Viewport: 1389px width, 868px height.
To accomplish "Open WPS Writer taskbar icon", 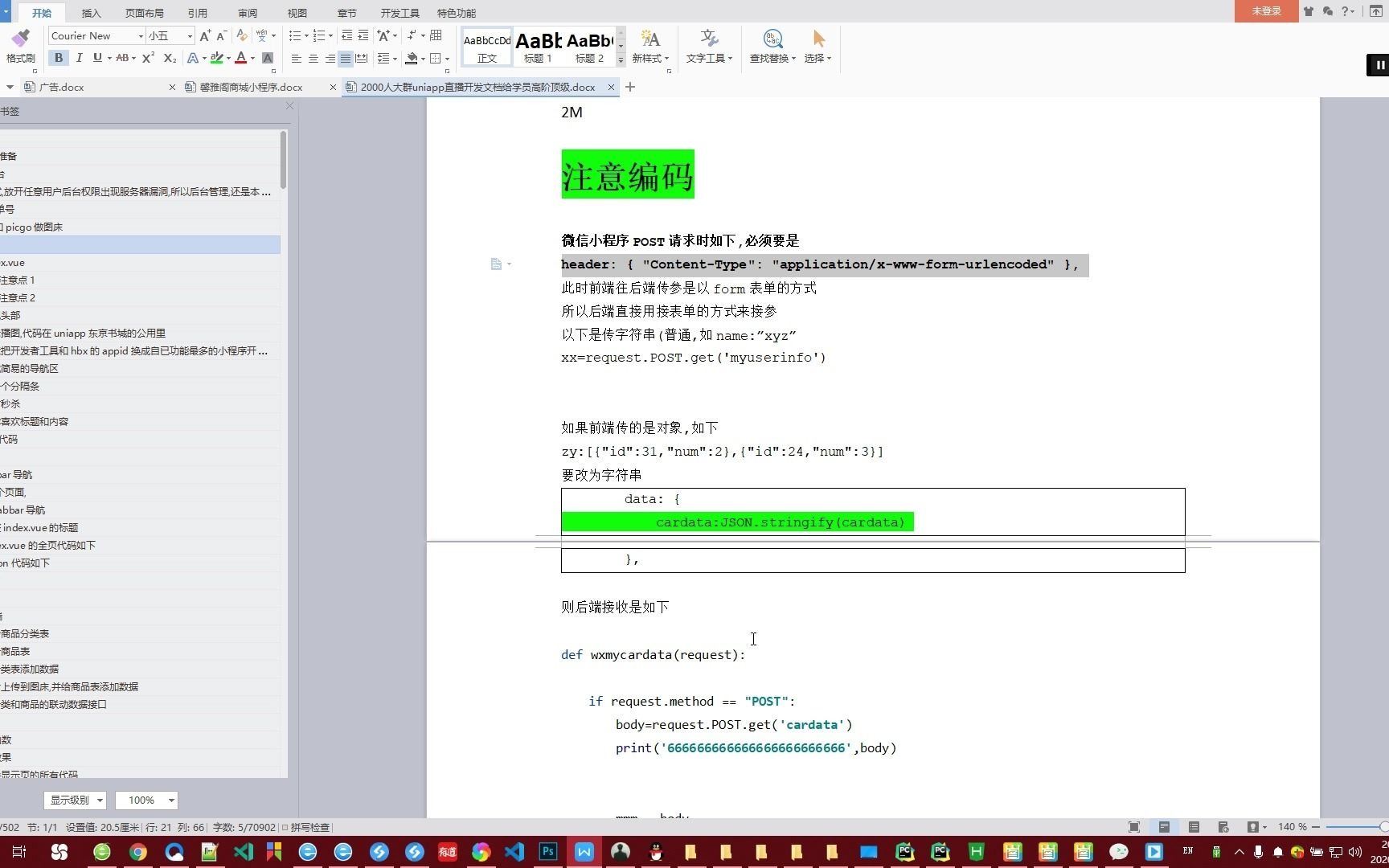I will click(x=584, y=852).
